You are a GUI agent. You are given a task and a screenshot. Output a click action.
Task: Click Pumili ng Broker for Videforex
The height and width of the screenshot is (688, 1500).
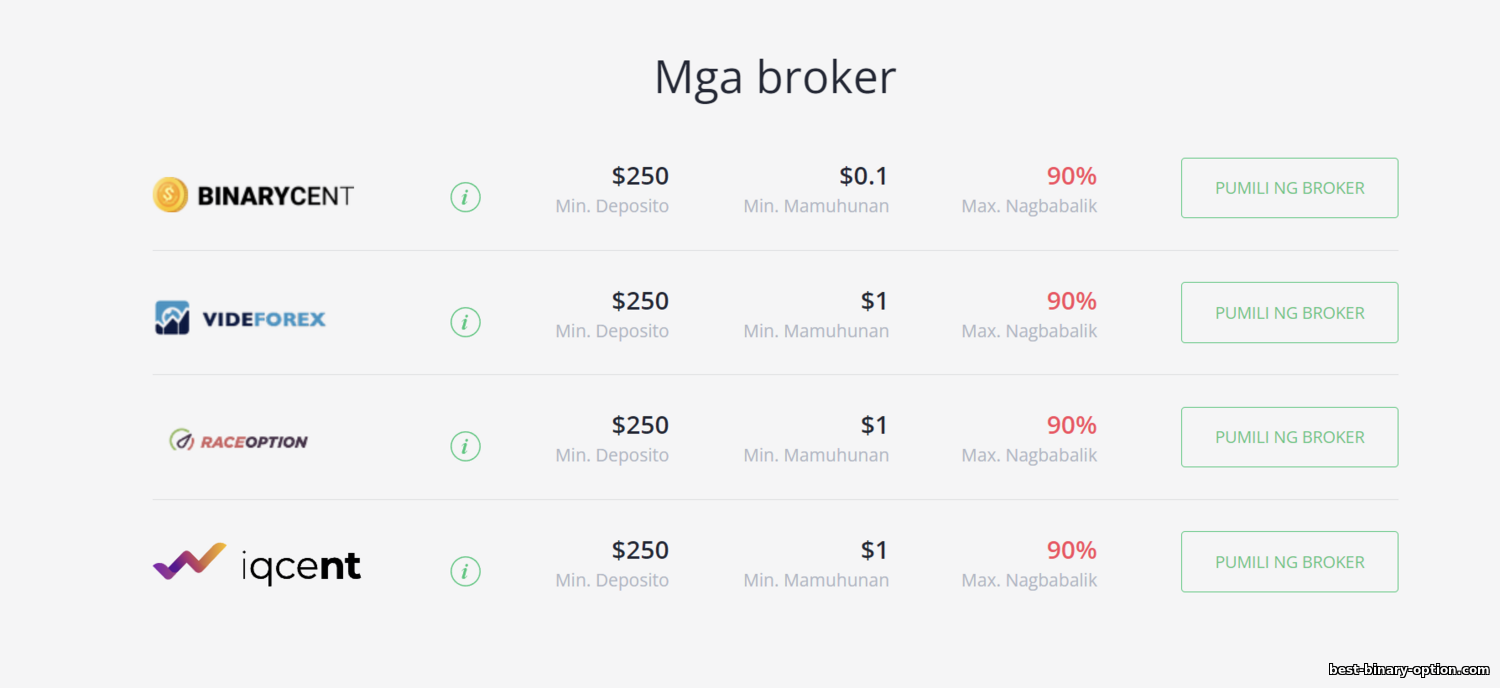coord(1289,312)
